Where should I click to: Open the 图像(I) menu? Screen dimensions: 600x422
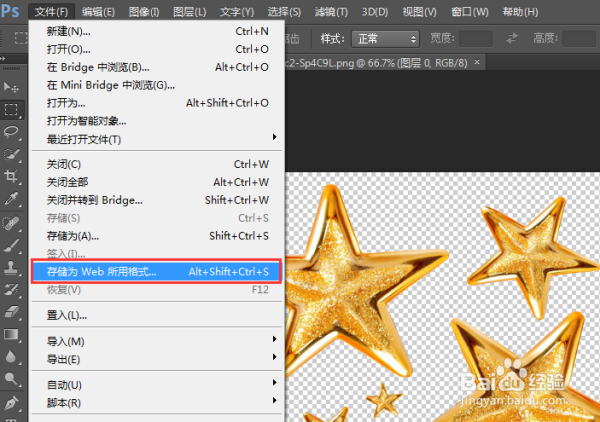click(x=144, y=12)
